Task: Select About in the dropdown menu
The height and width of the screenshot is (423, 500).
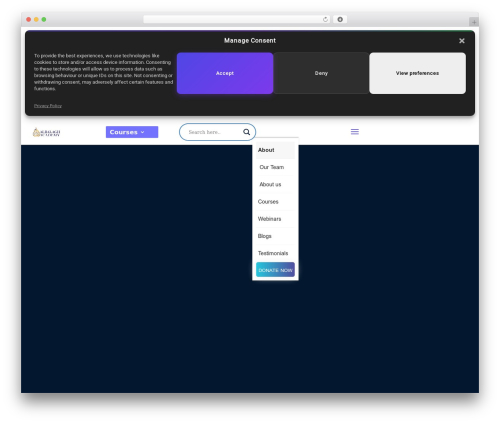Action: coord(275,150)
